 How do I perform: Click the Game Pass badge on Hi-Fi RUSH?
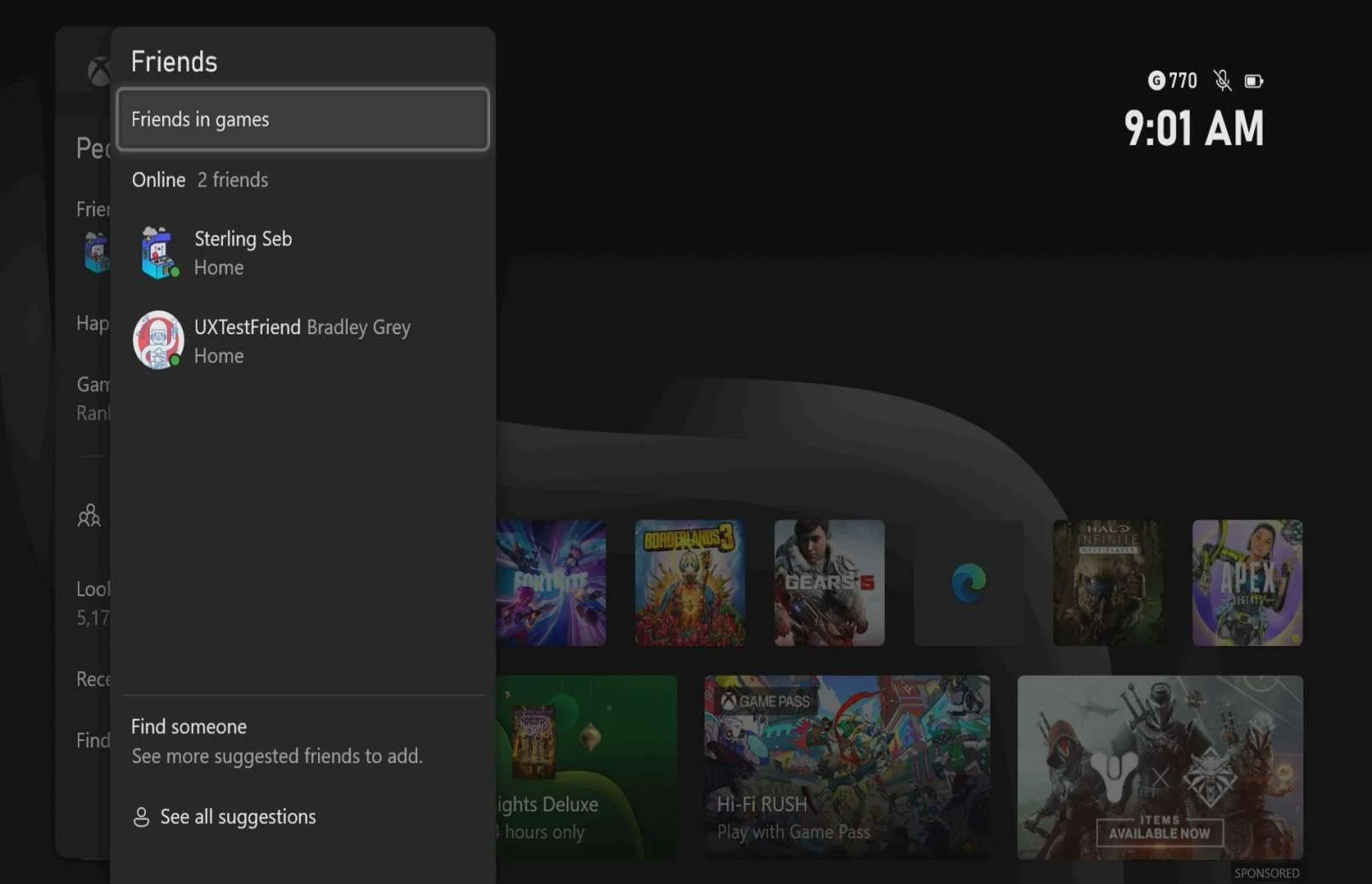[766, 701]
